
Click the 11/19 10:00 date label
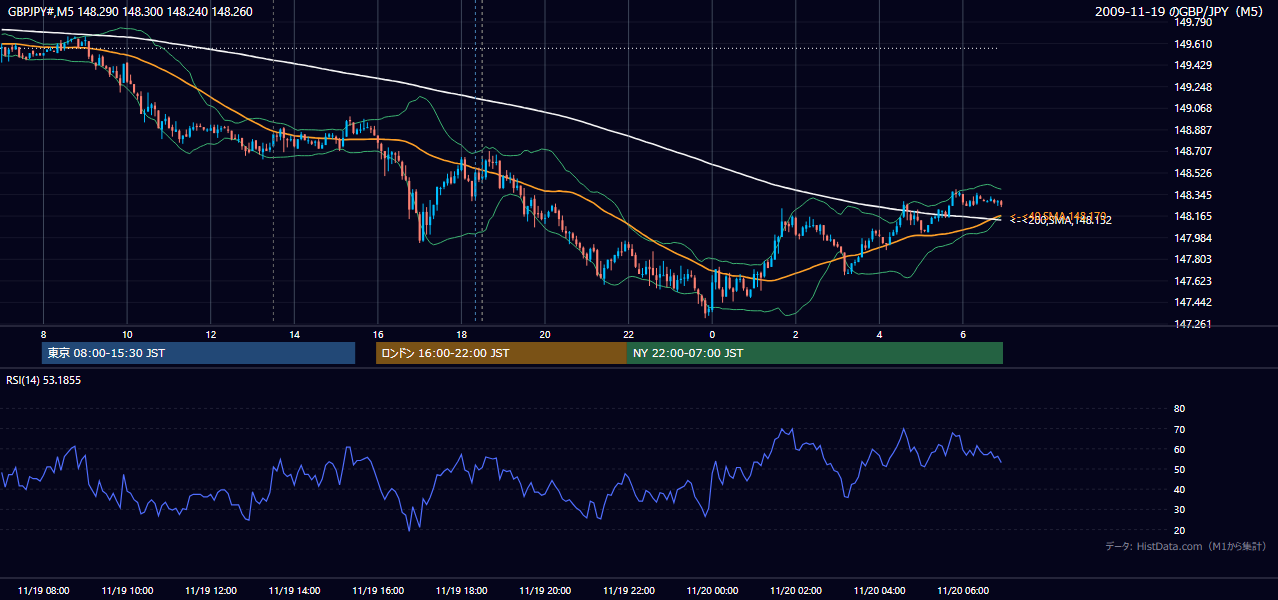(127, 591)
